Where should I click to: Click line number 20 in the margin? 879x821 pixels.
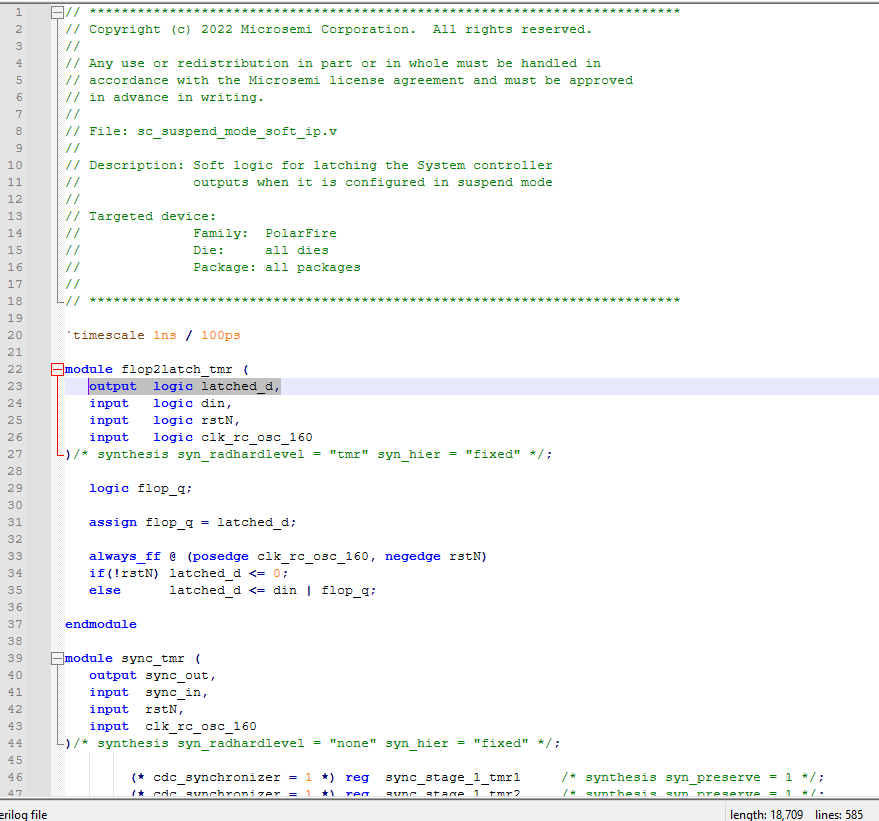(15, 335)
